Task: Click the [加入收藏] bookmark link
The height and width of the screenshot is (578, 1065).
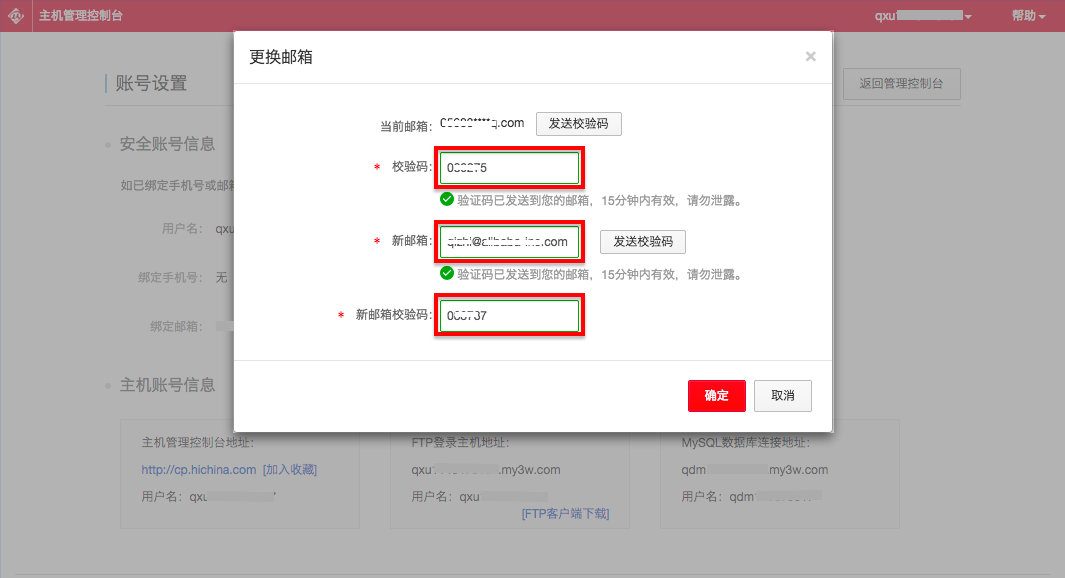Action: [x=289, y=469]
